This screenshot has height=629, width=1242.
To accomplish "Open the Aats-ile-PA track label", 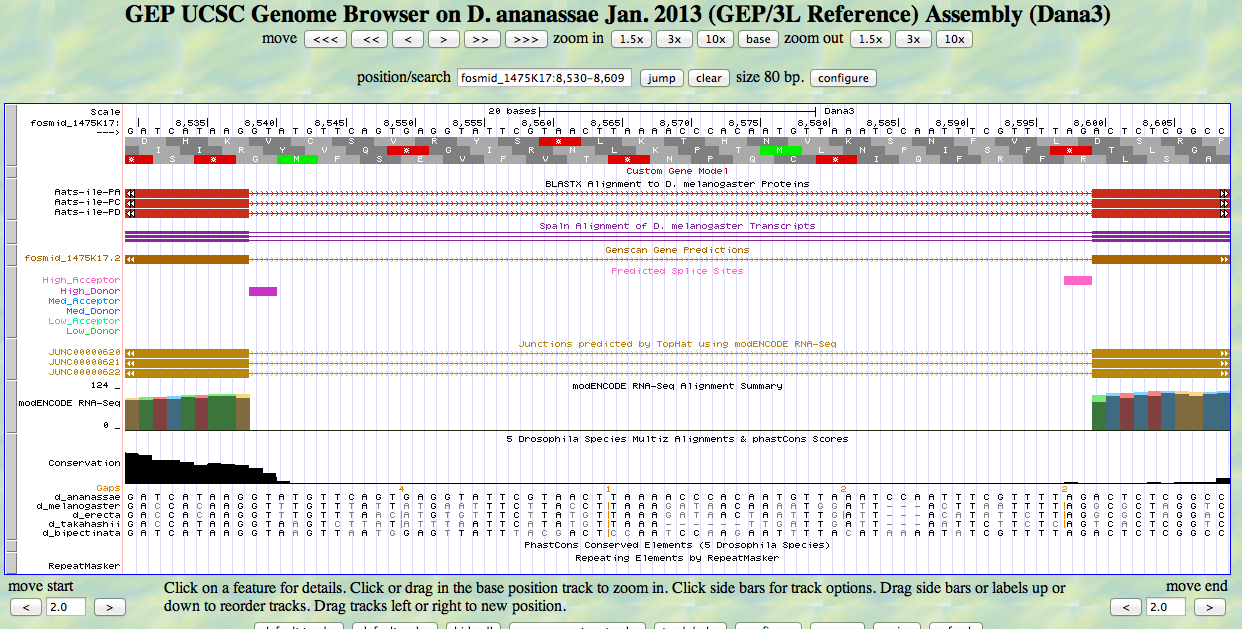I will pyautogui.click(x=87, y=192).
